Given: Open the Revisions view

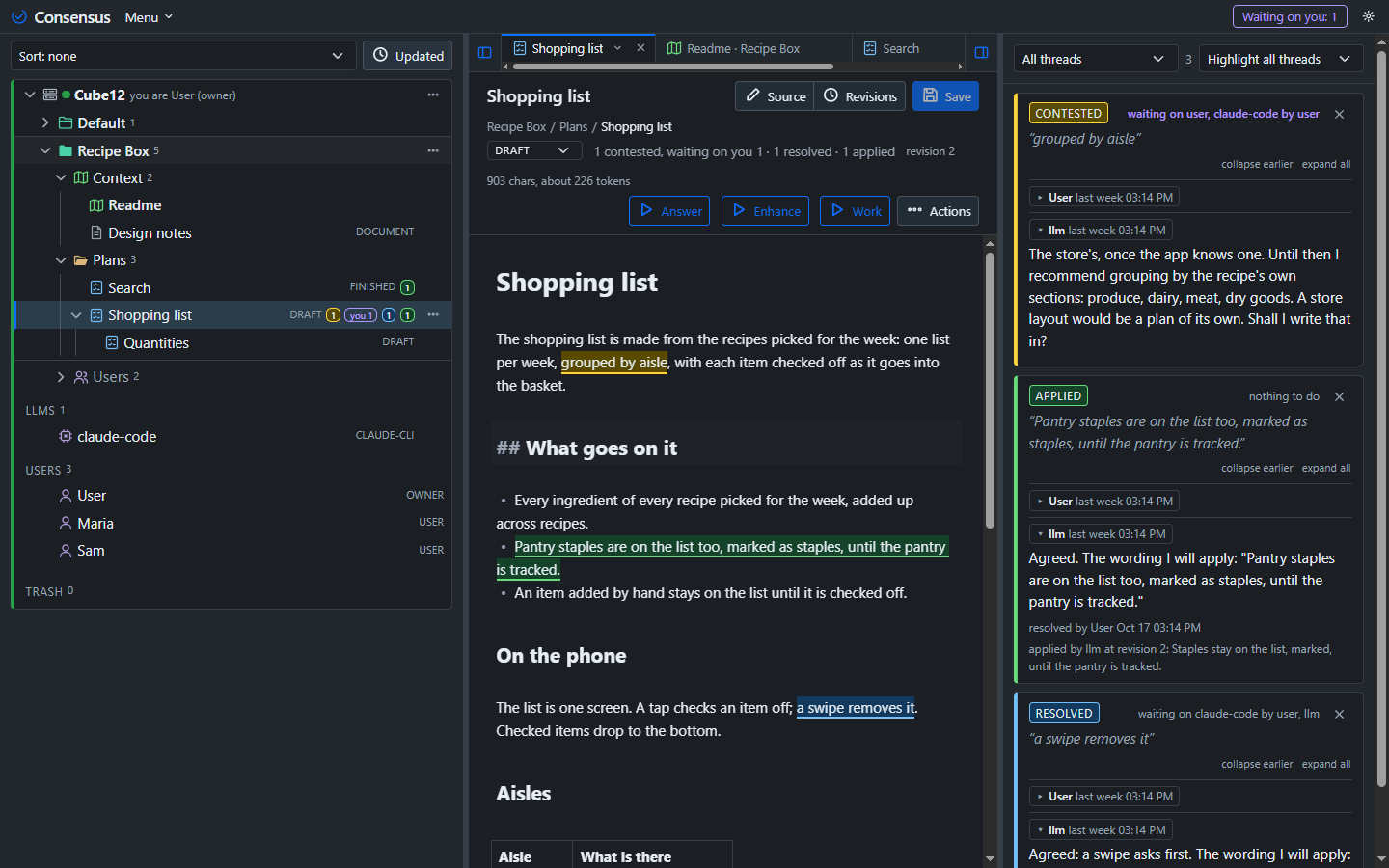Looking at the screenshot, I should click(x=860, y=96).
